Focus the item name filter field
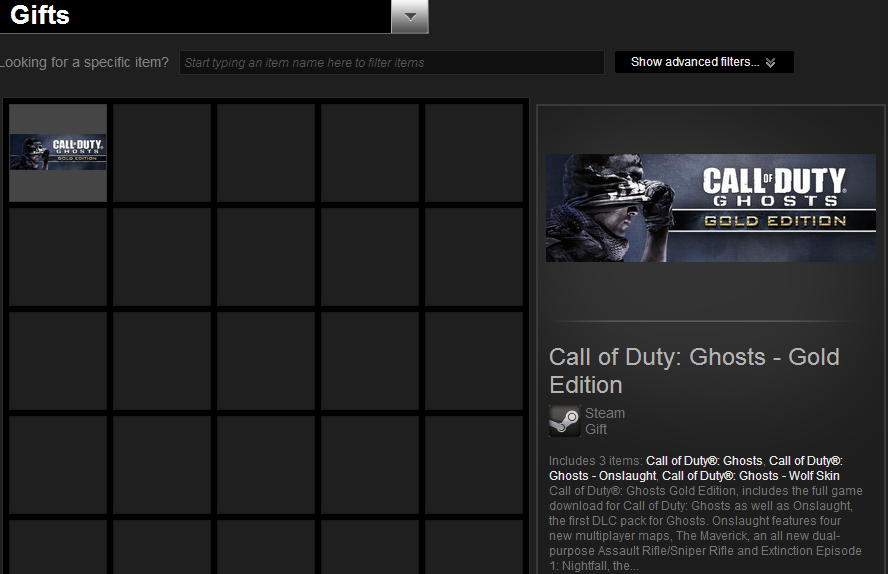The height and width of the screenshot is (574, 888). pos(392,62)
